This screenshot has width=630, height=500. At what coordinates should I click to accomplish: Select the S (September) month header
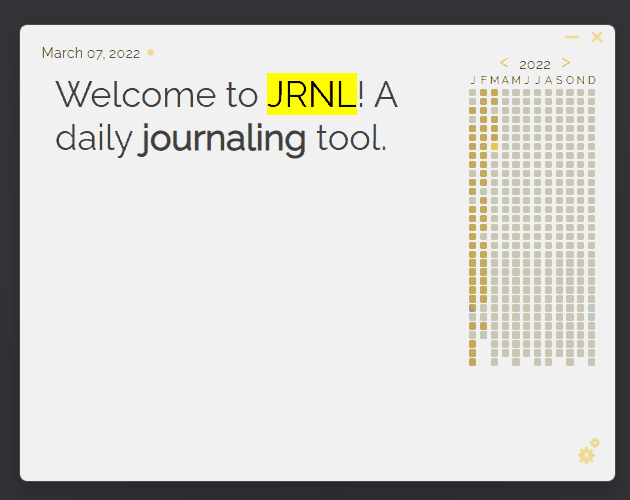tap(559, 80)
